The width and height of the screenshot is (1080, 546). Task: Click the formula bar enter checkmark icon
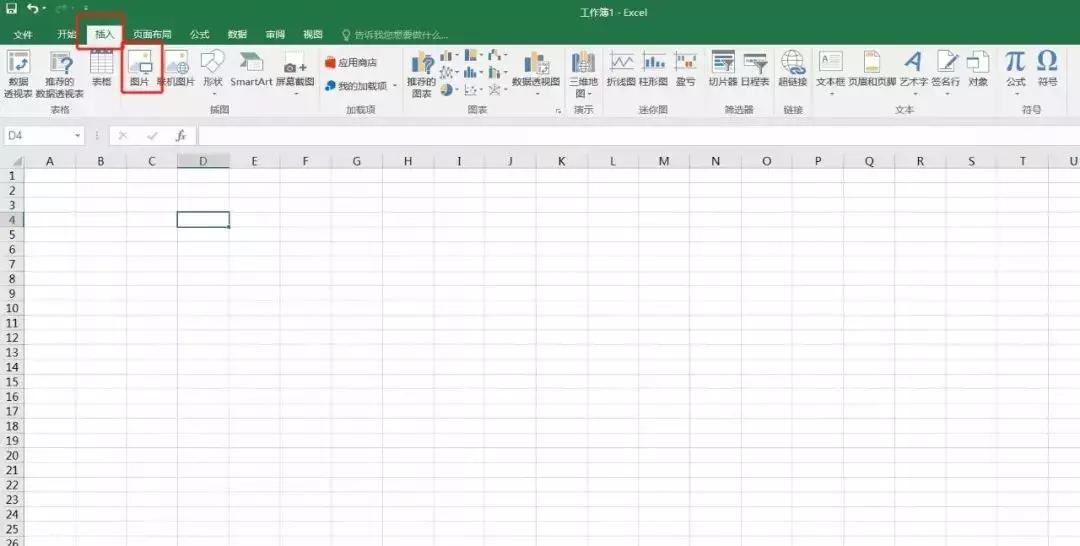tap(152, 136)
